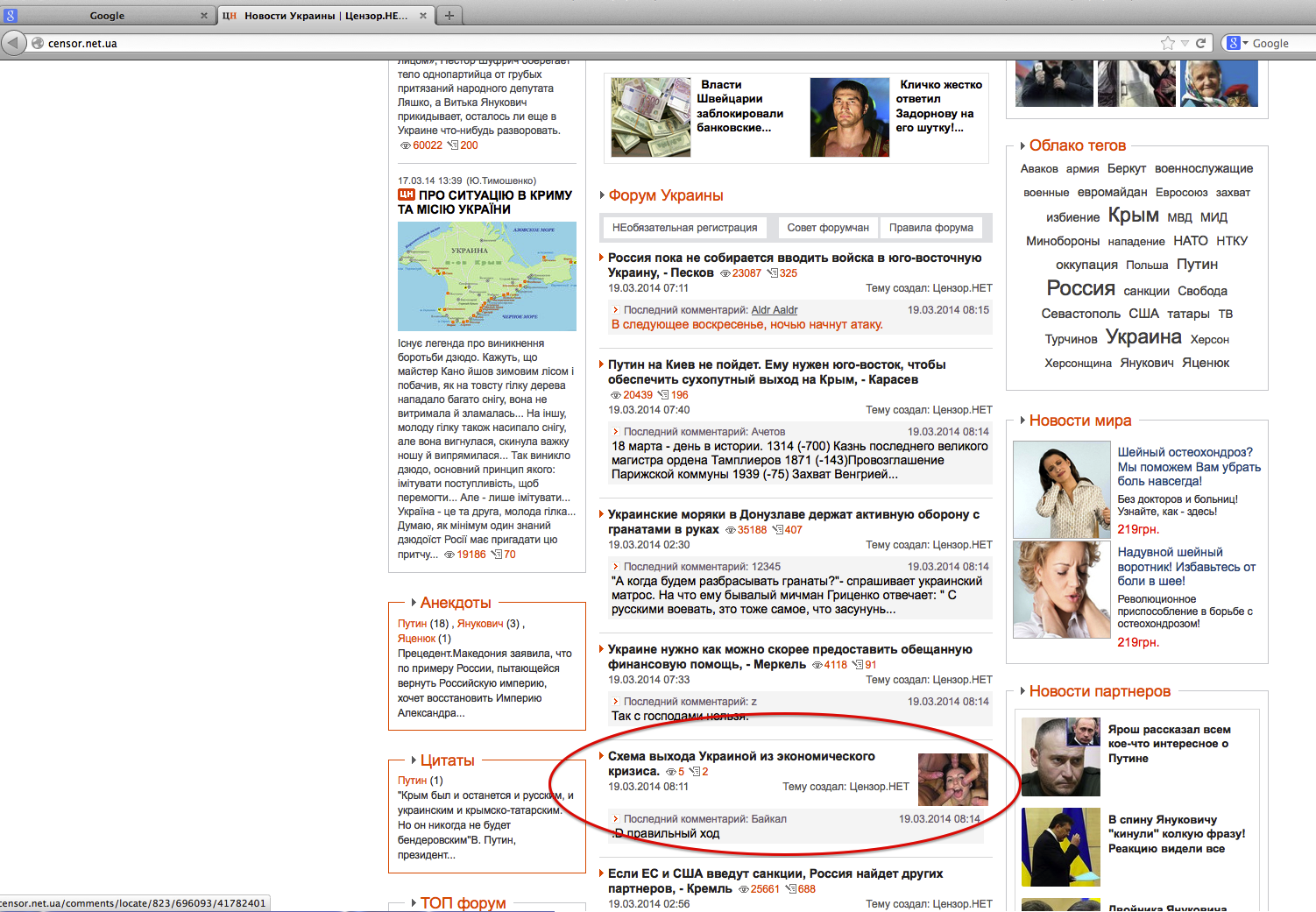The image size is (1316, 912).
Task: Click the comments icon next to count 407
Action: pos(777,530)
